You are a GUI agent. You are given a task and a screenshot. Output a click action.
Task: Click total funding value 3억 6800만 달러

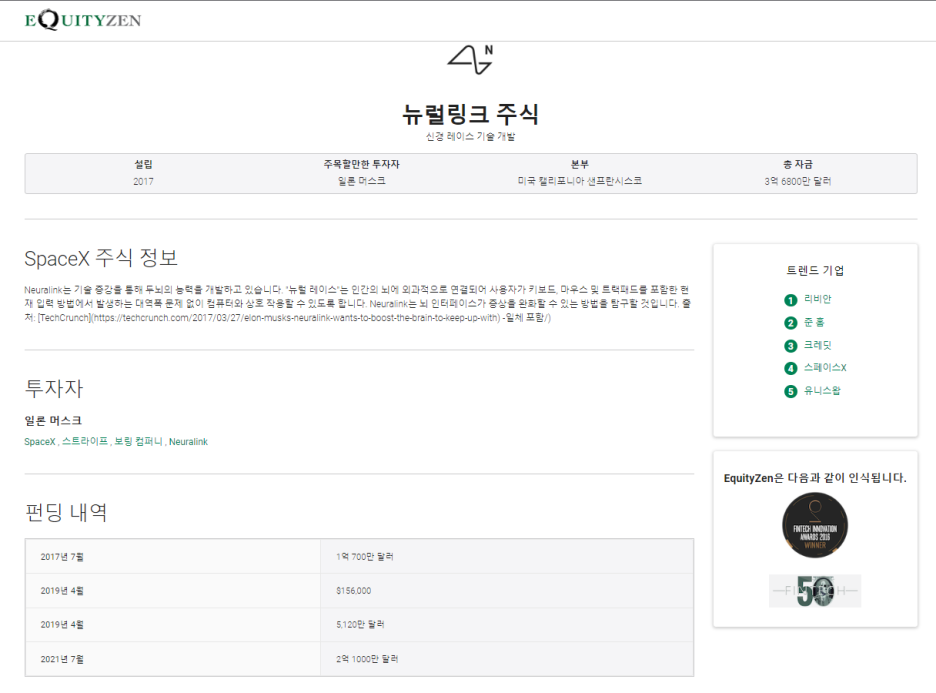coord(798,181)
